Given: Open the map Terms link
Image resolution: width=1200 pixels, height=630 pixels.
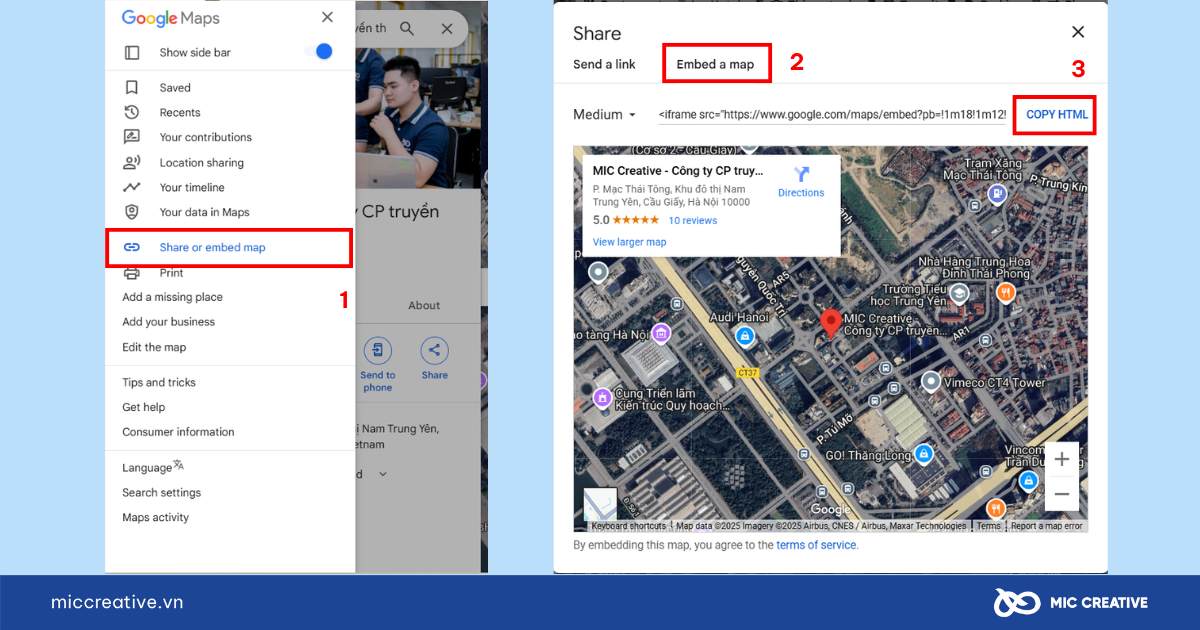Looking at the screenshot, I should pyautogui.click(x=988, y=526).
